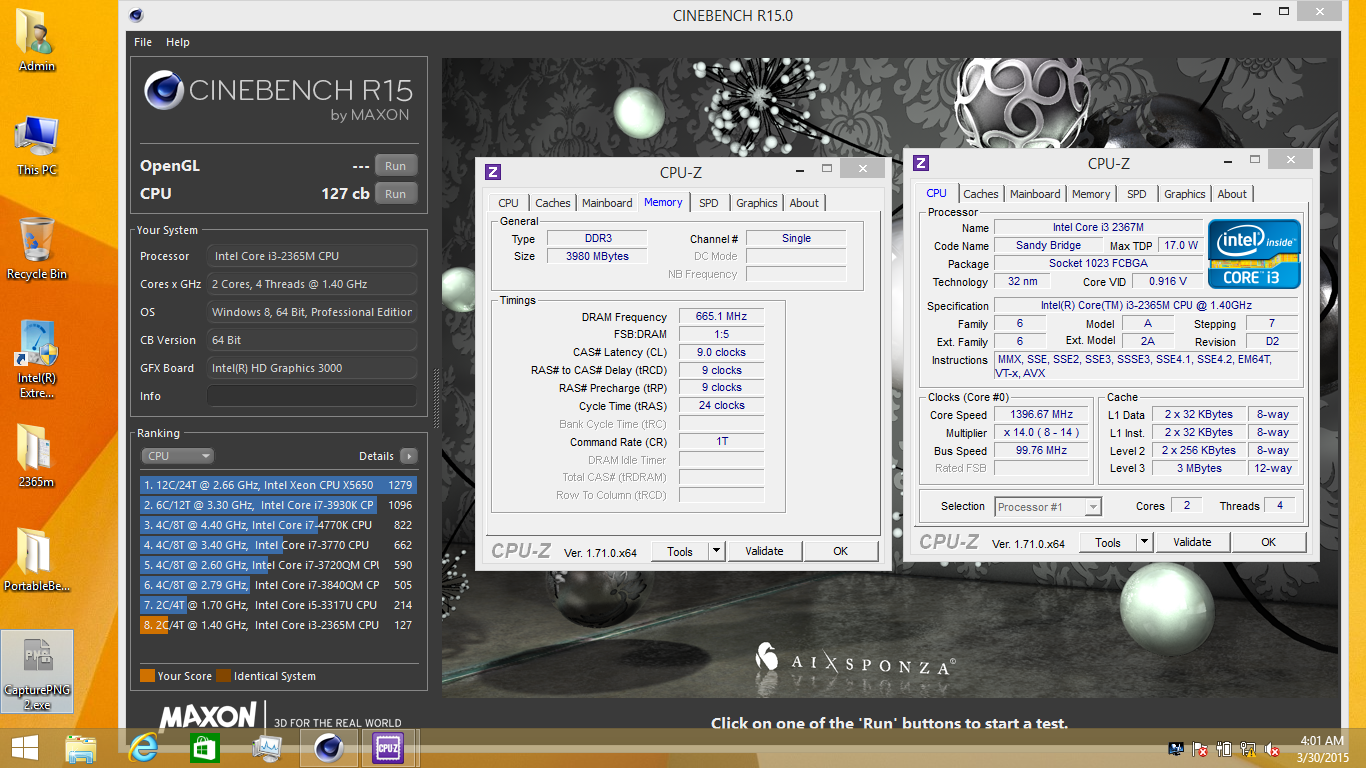Open About tab in Memory window
Image resolution: width=1366 pixels, height=768 pixels.
[x=804, y=203]
